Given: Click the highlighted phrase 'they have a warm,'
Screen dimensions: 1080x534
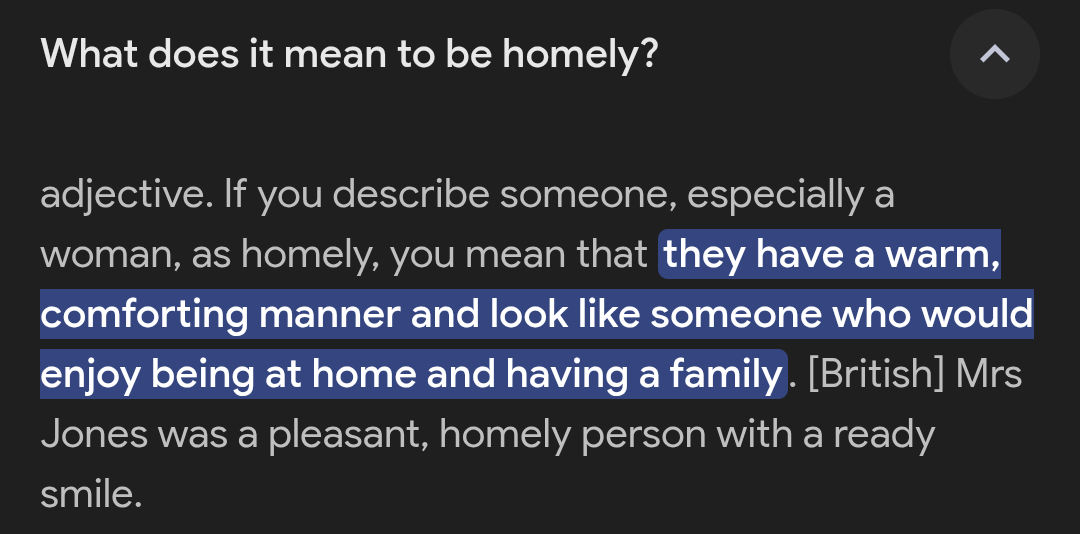Looking at the screenshot, I should click(831, 254).
